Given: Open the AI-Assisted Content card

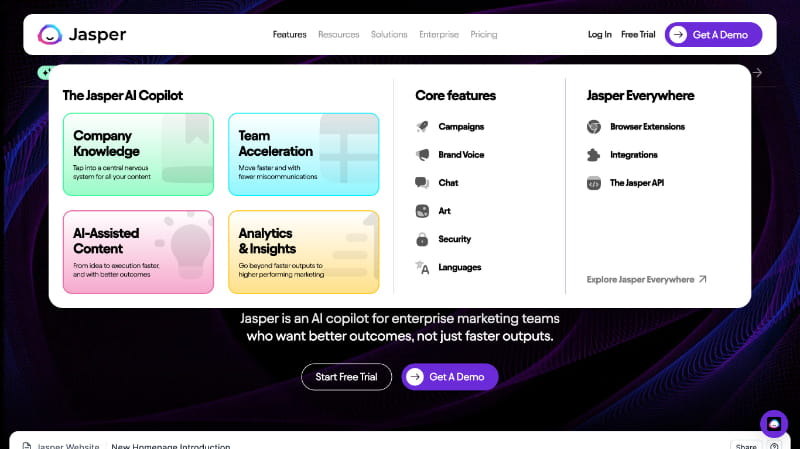Looking at the screenshot, I should [138, 252].
